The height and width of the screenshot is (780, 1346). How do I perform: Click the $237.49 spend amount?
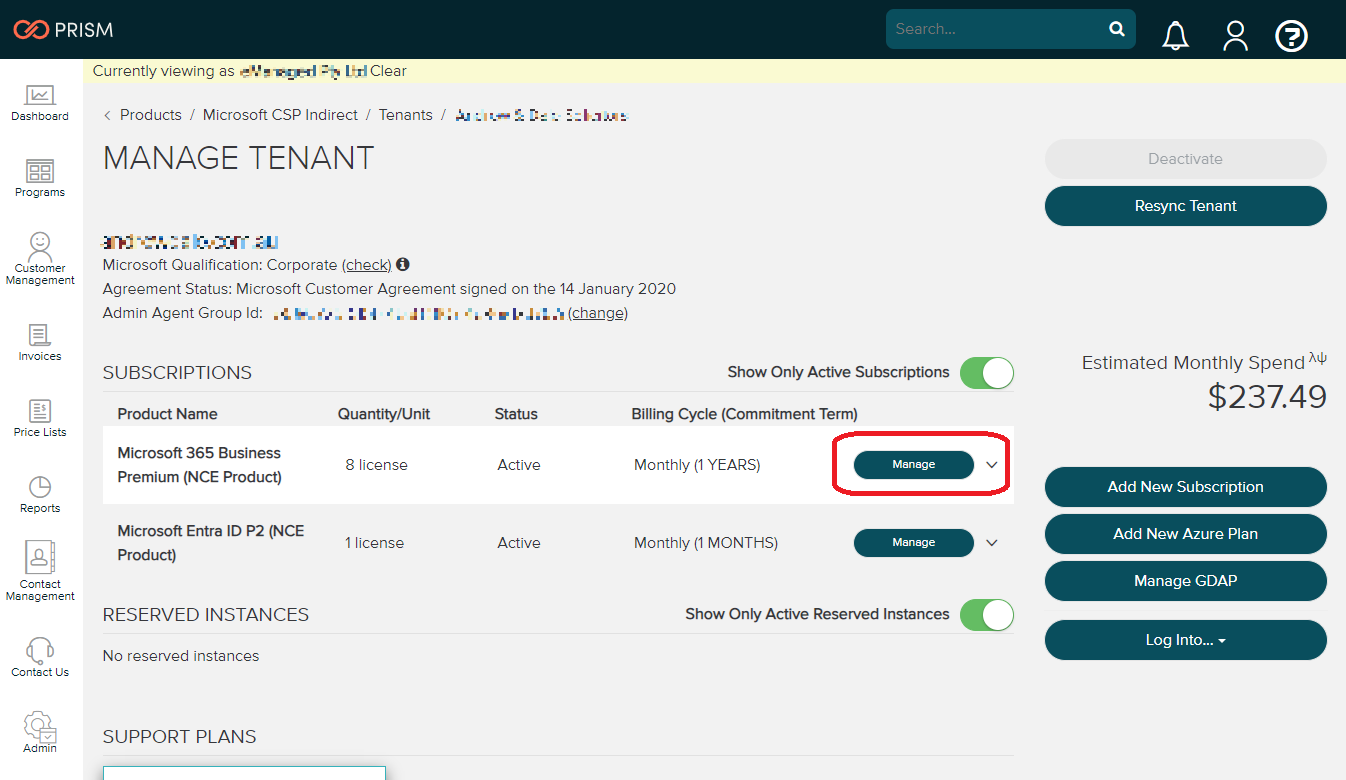(1267, 397)
